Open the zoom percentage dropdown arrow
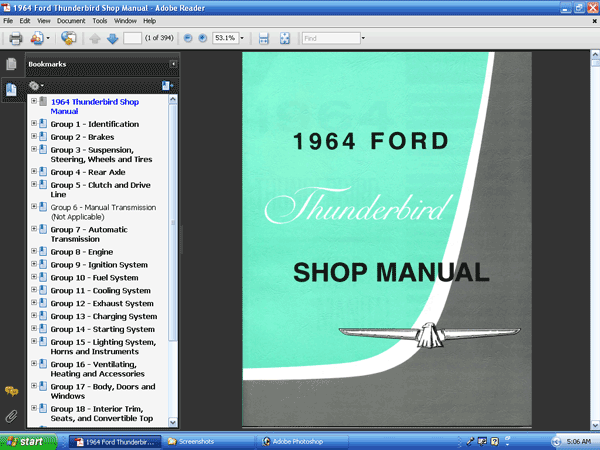Viewport: 600px width, 450px height. coord(242,38)
